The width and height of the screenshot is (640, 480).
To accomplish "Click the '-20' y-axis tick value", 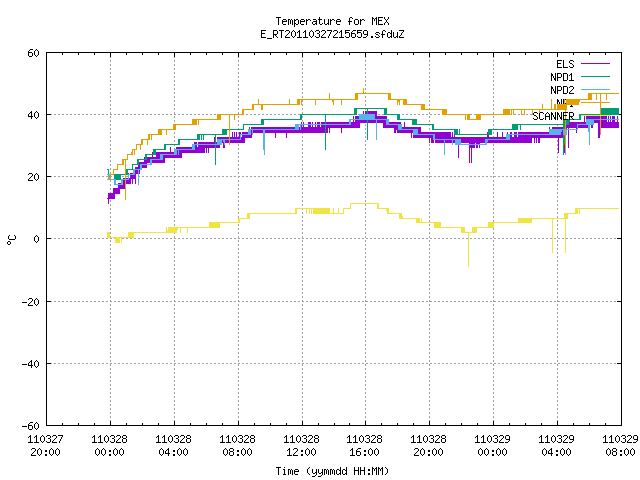I will [31, 302].
